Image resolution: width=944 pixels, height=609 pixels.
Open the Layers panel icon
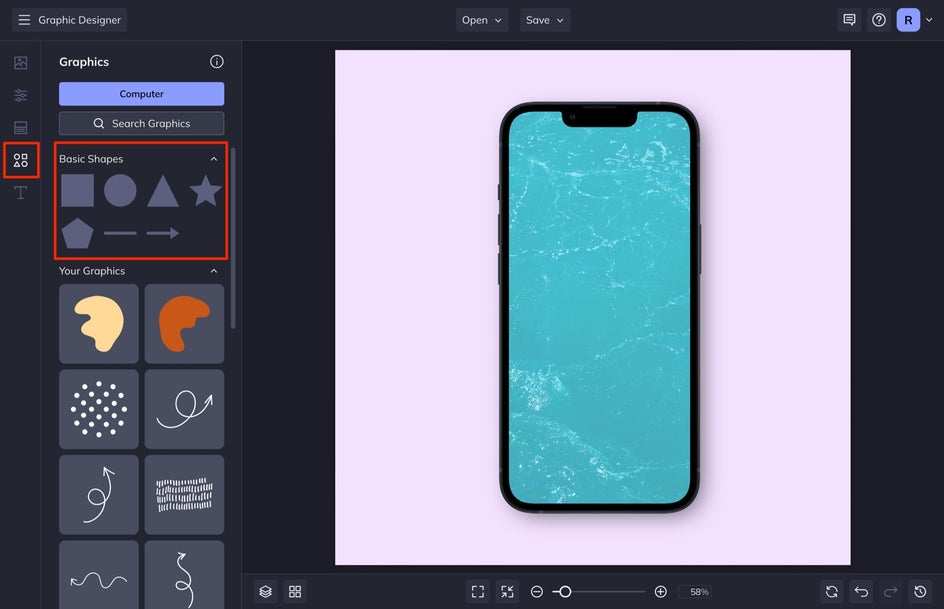tap(266, 592)
